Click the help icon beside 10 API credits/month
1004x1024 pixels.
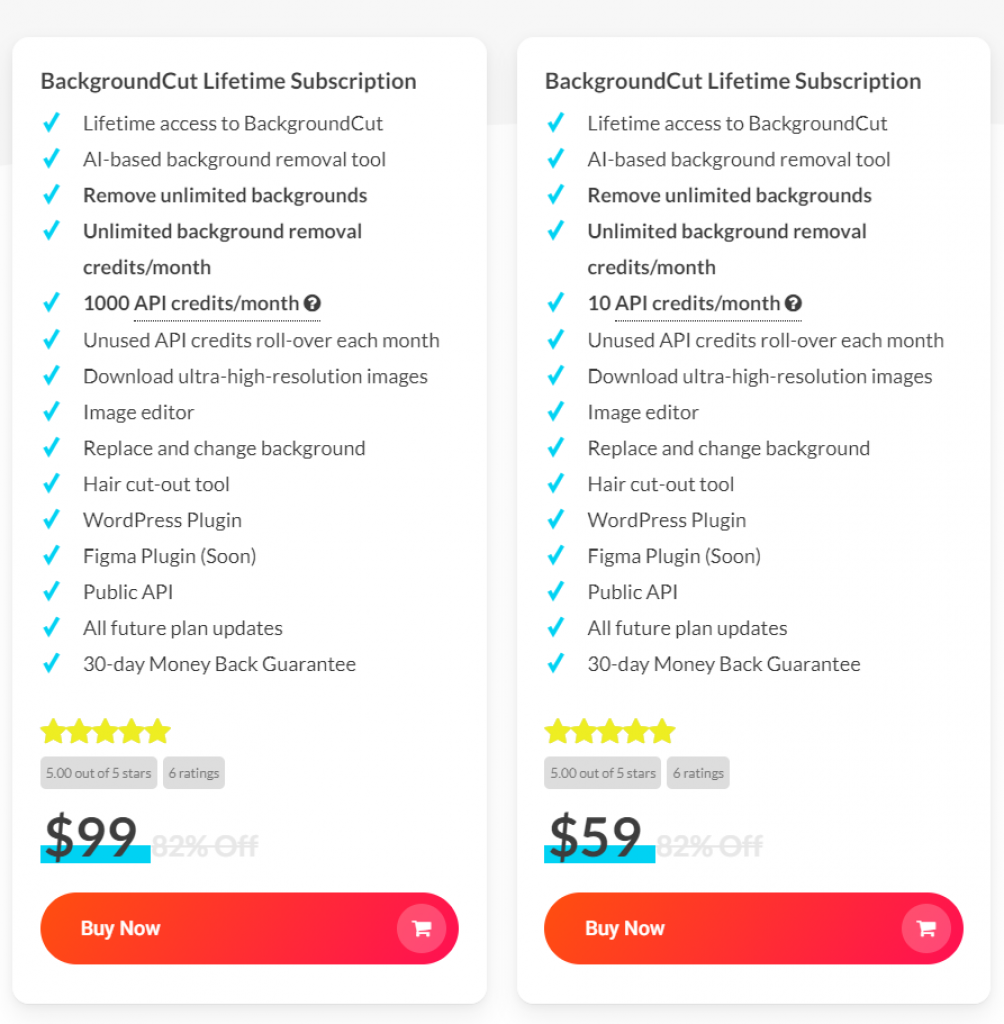tap(793, 303)
